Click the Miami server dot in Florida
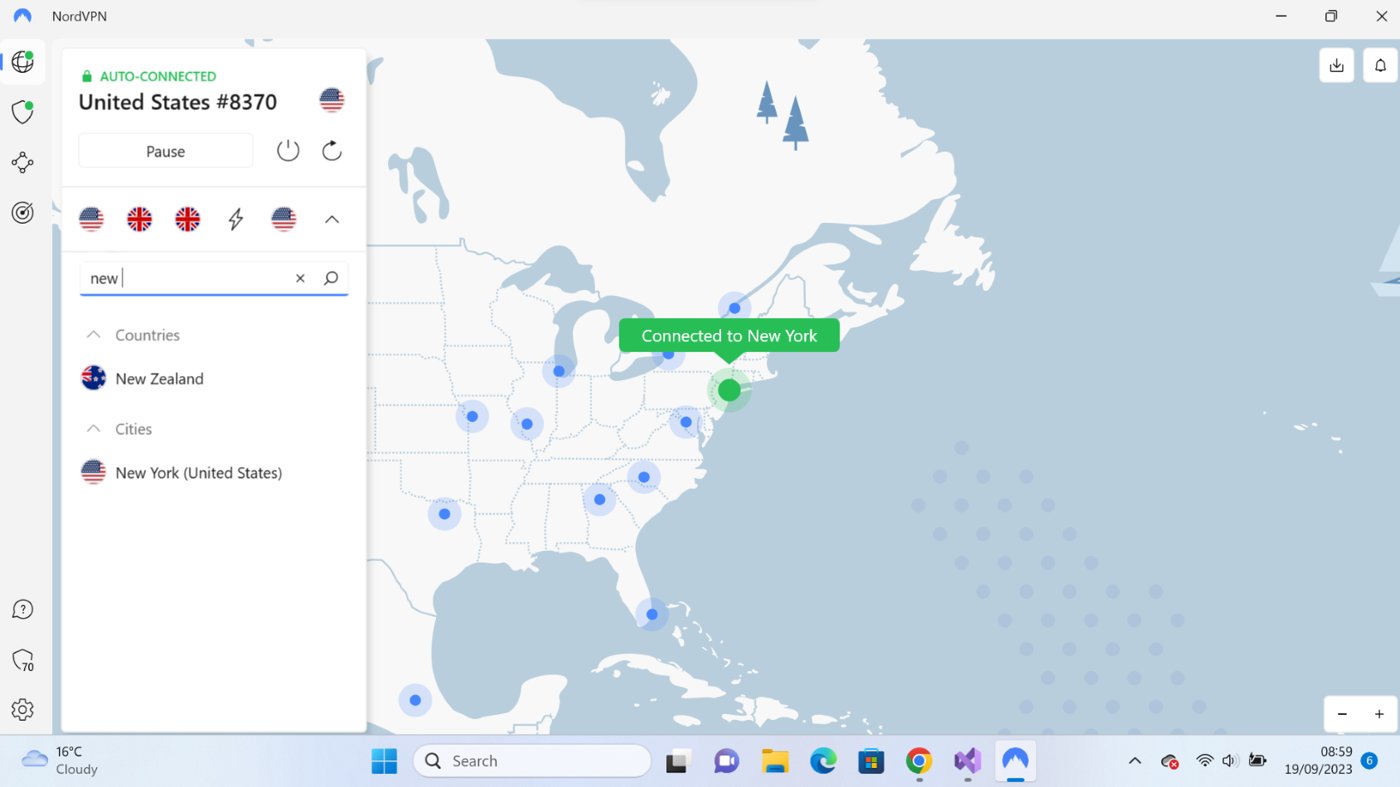 652,614
